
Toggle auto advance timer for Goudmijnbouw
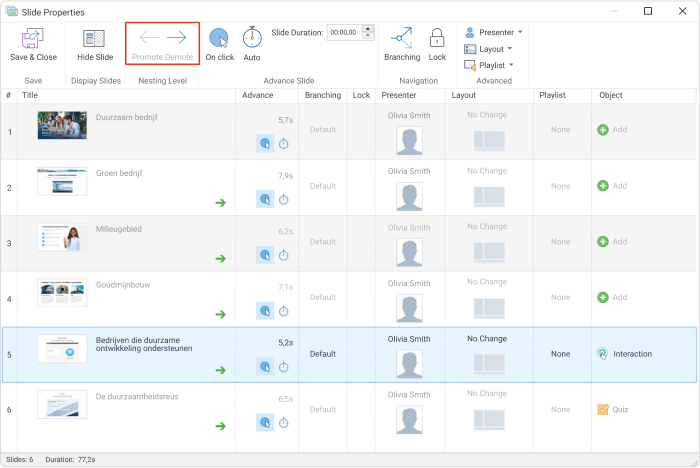(283, 311)
